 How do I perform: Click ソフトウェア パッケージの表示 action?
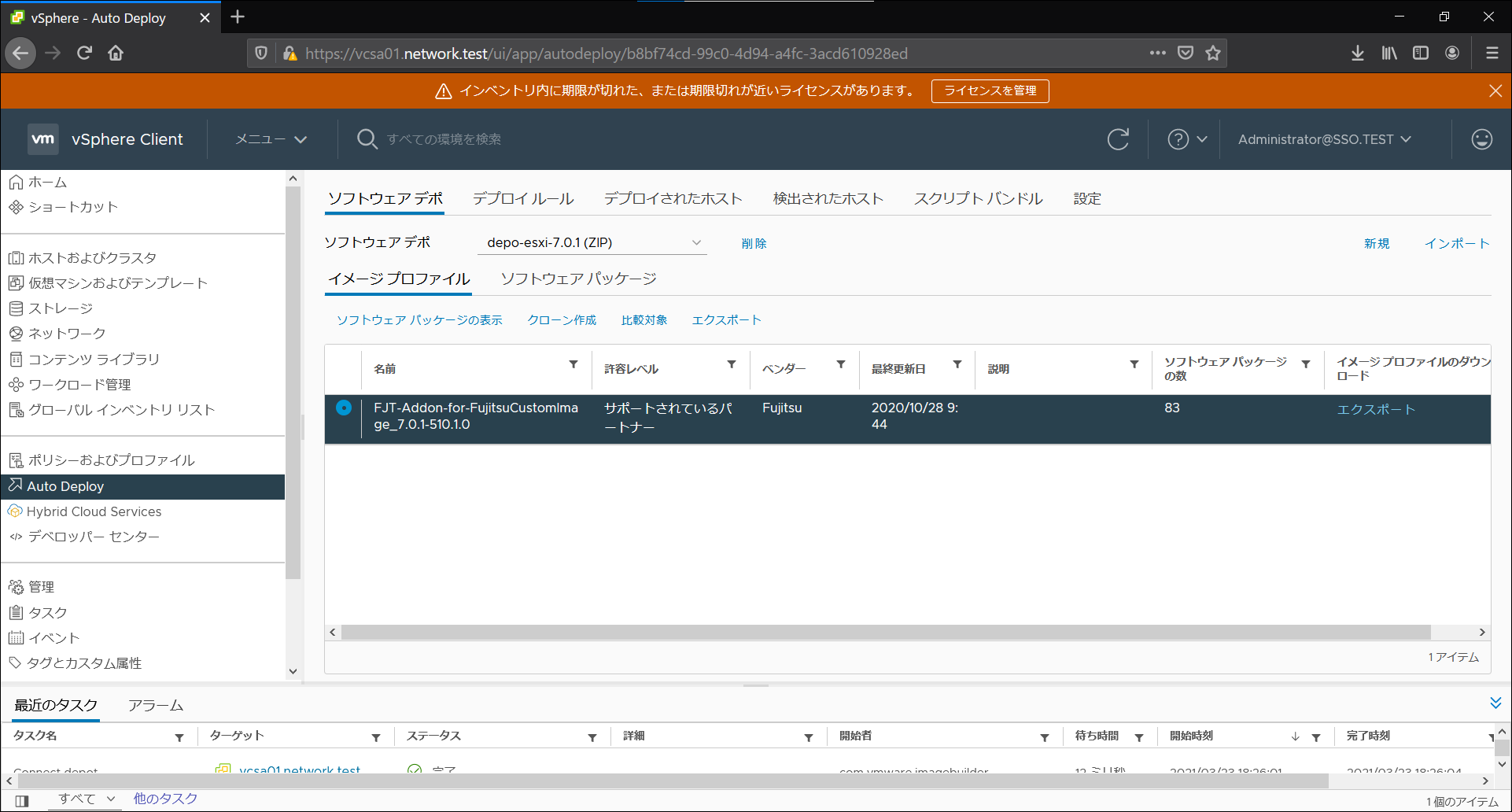[419, 320]
